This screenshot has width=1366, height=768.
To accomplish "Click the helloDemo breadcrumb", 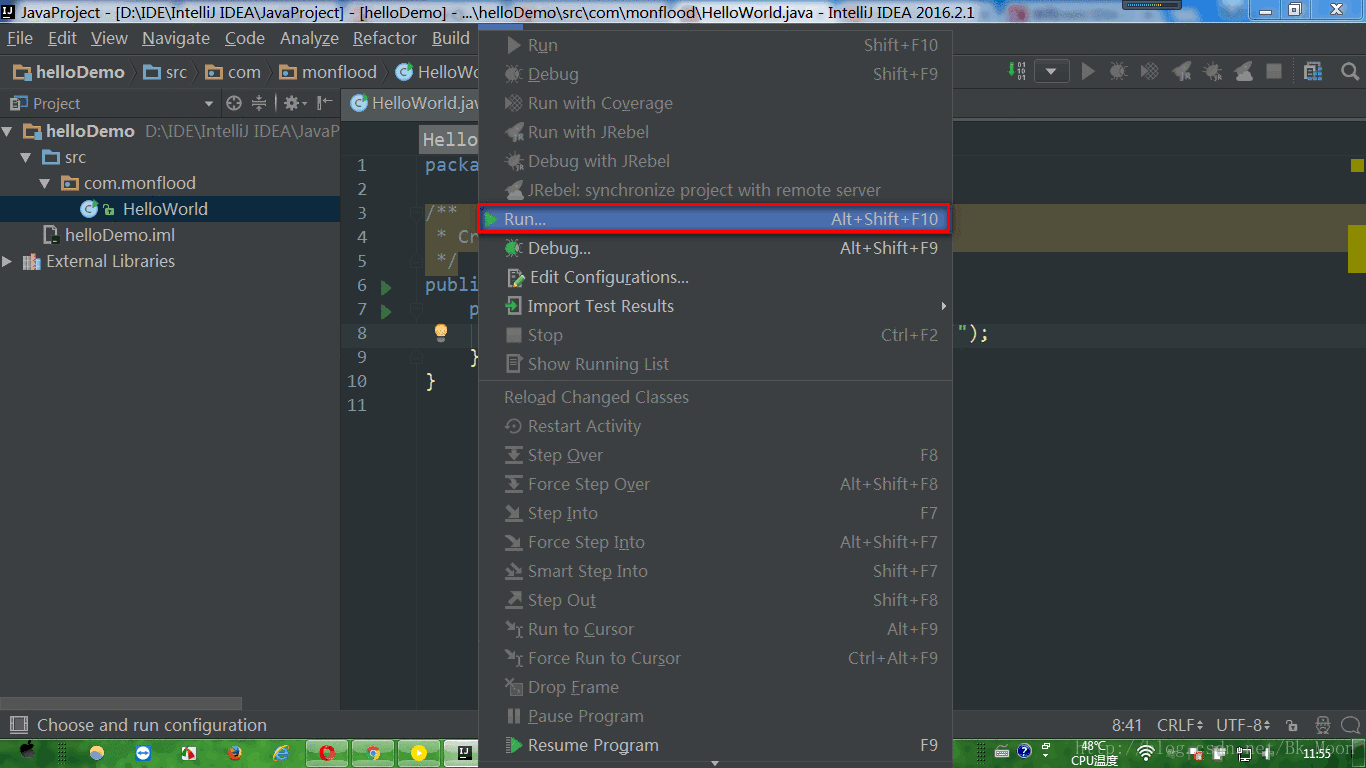I will [x=69, y=72].
